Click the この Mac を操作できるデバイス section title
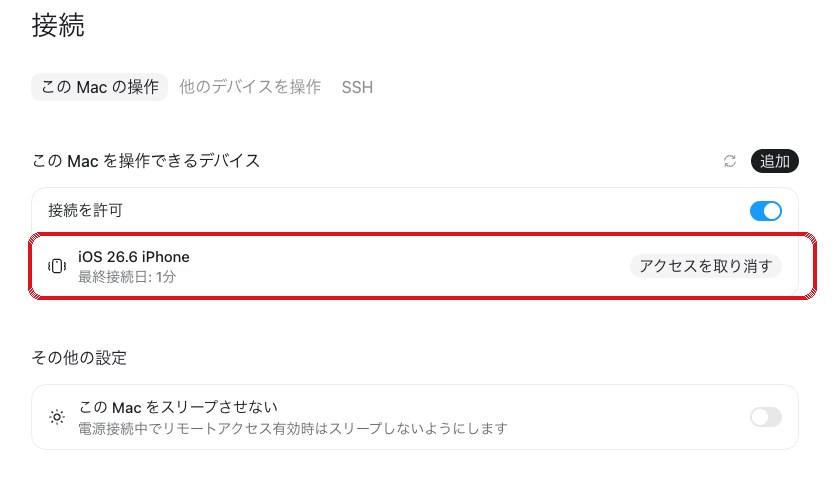The height and width of the screenshot is (503, 839). pyautogui.click(x=146, y=161)
